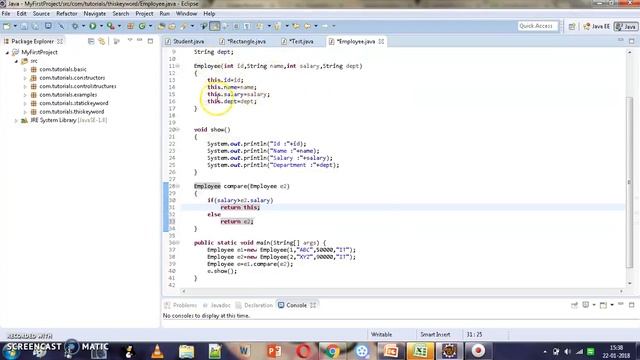Select com.tutorials.examples package
640x360 pixels.
(x=68, y=95)
